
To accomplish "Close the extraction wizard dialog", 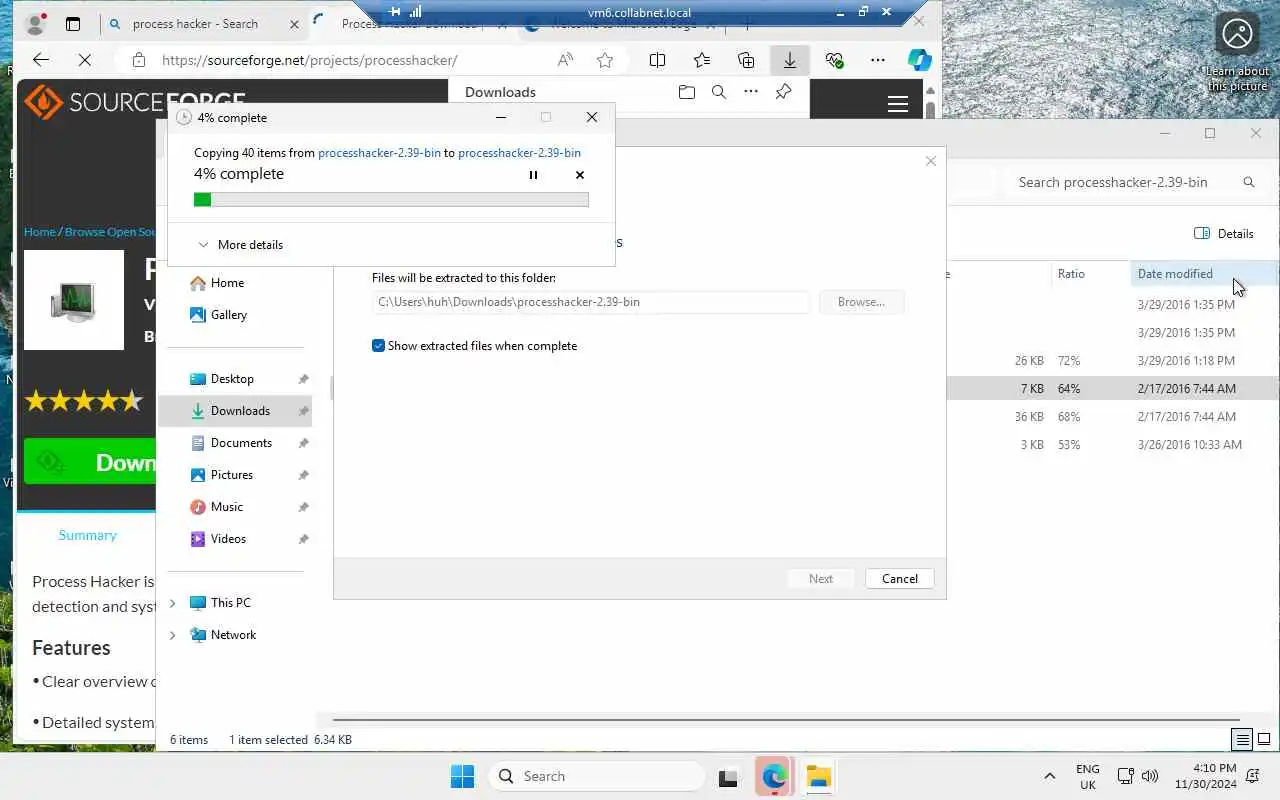I will [x=931, y=161].
